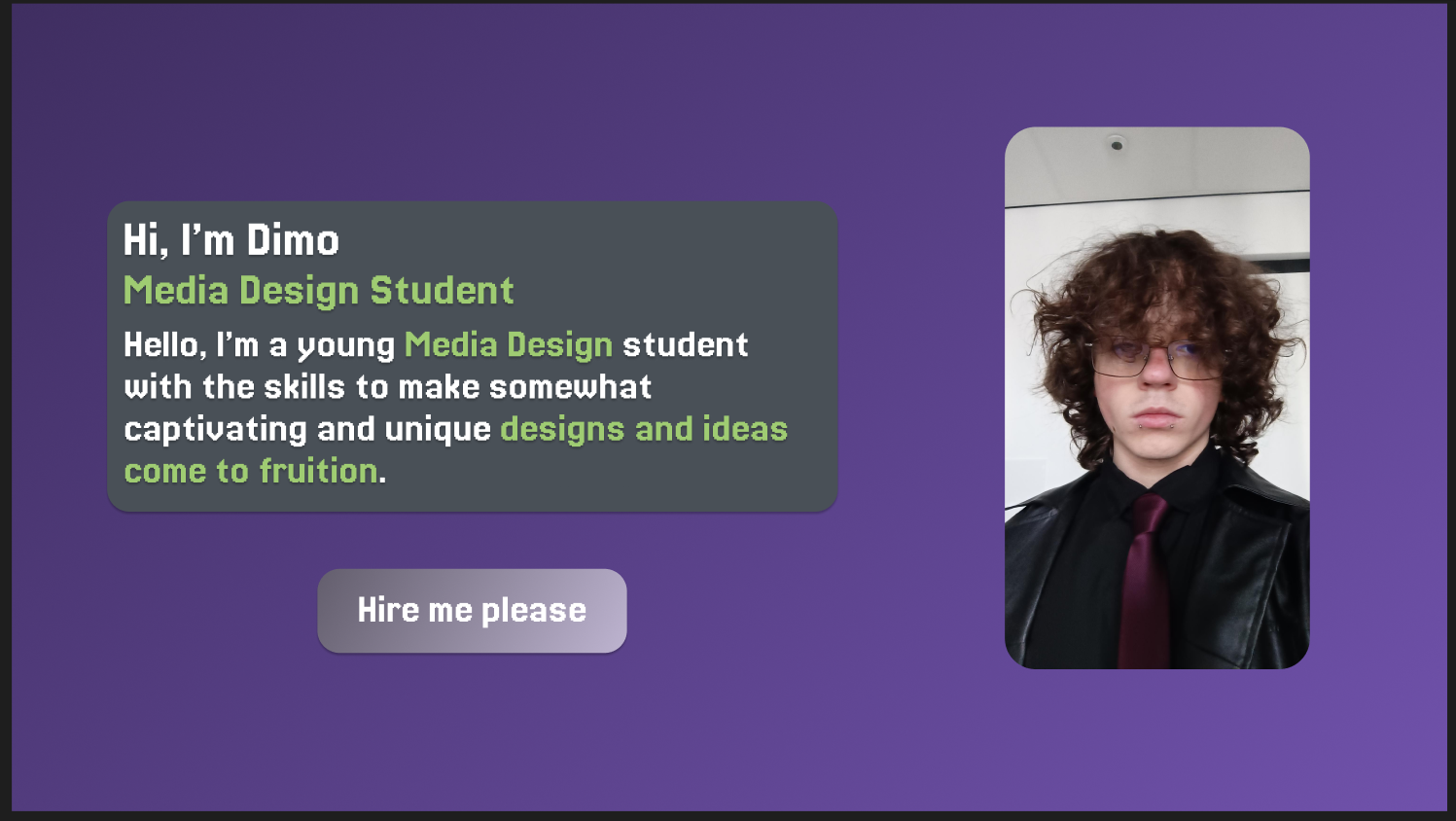Click the word "somewhat" in the paragraph

coord(570,387)
